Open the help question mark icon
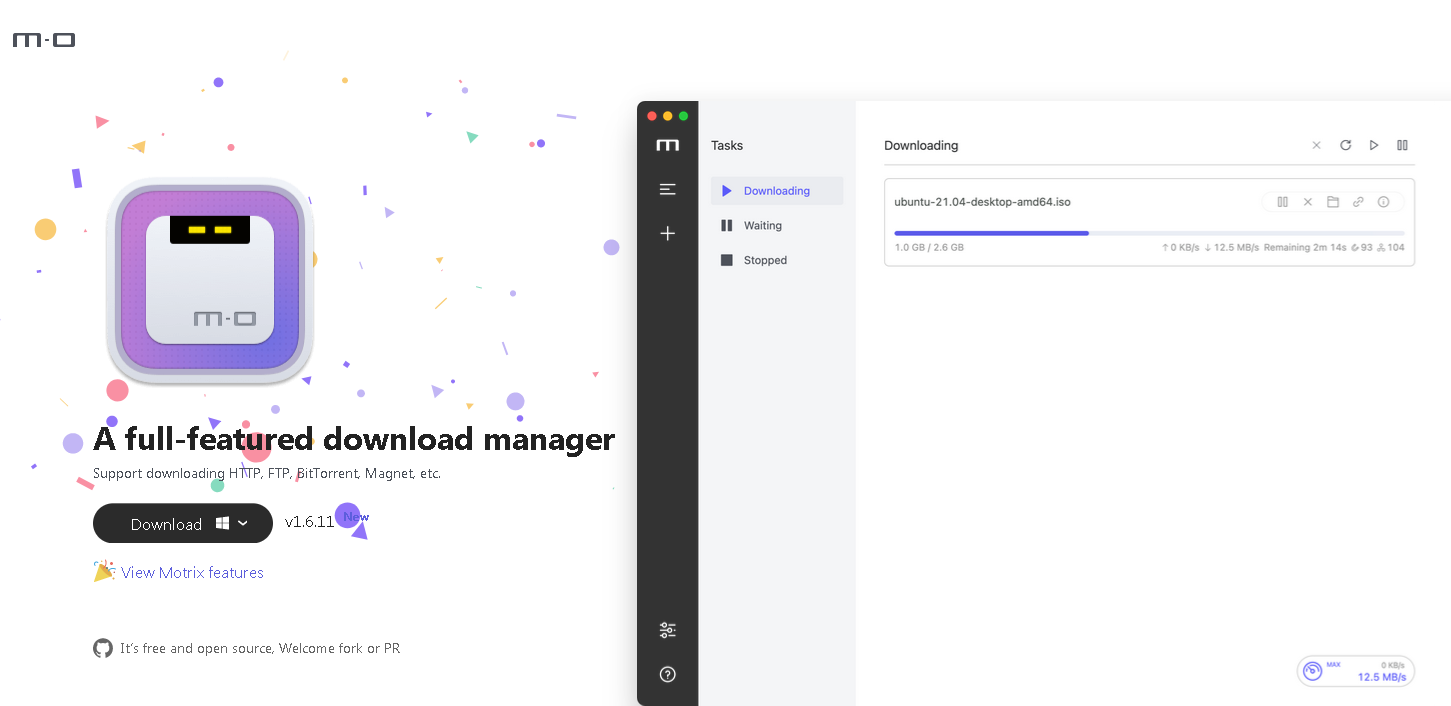The image size is (1451, 706). click(x=668, y=674)
